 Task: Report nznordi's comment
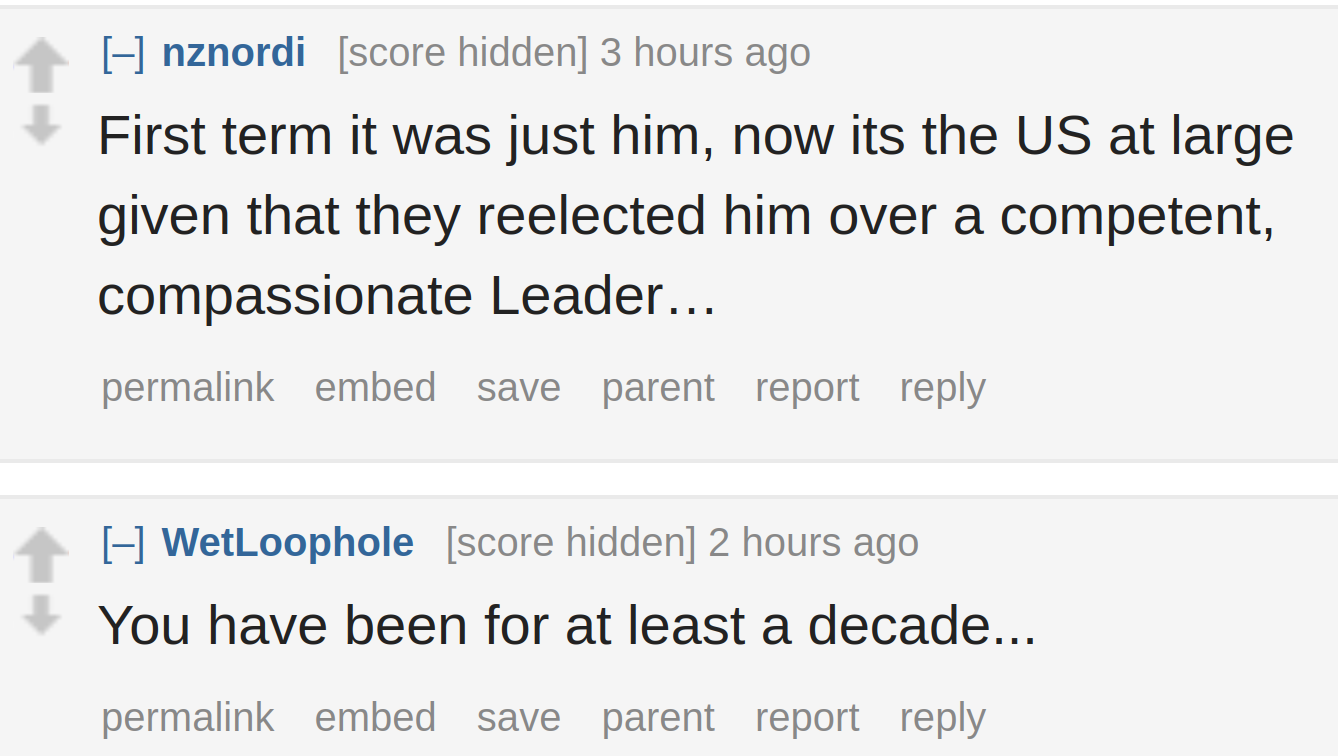[807, 388]
